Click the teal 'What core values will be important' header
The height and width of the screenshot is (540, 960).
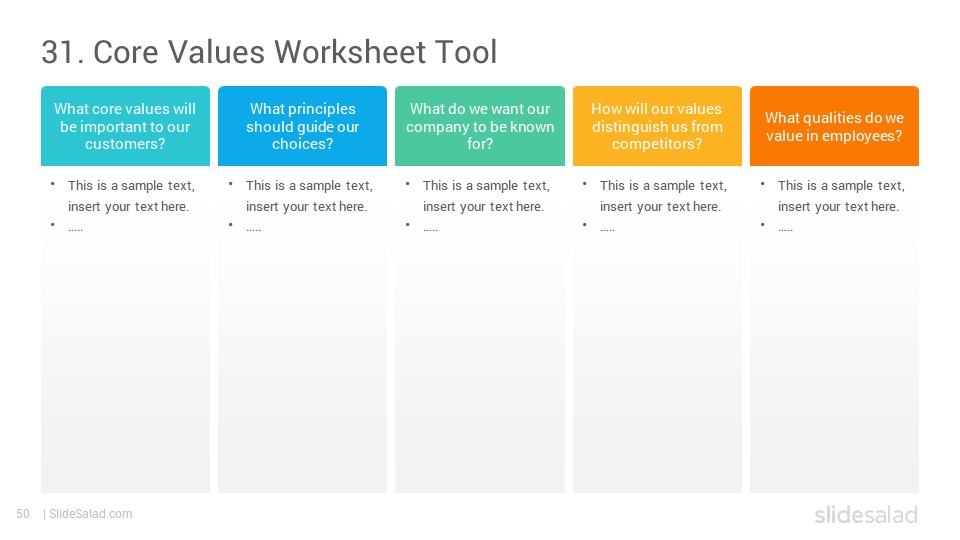point(126,126)
